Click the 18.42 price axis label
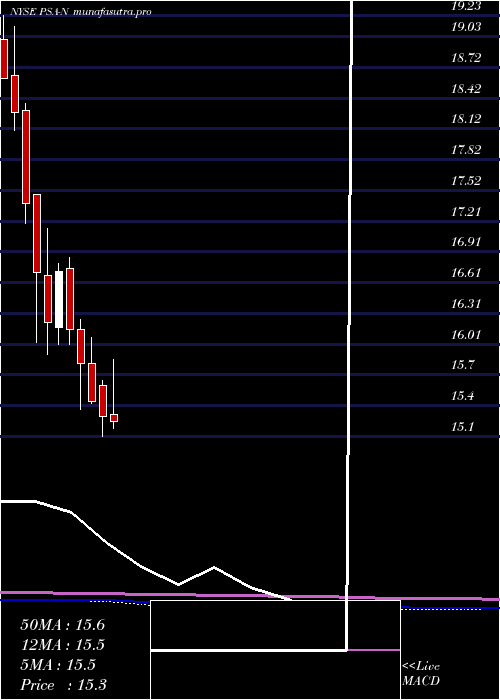500x700 pixels. click(466, 88)
